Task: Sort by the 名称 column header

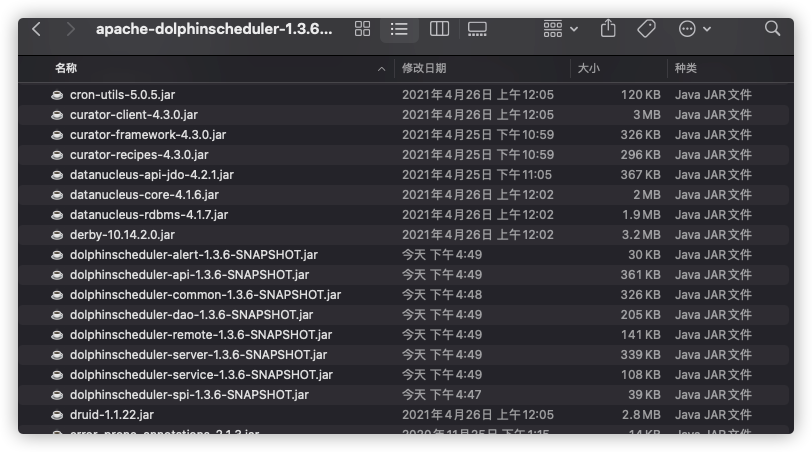Action: point(66,68)
